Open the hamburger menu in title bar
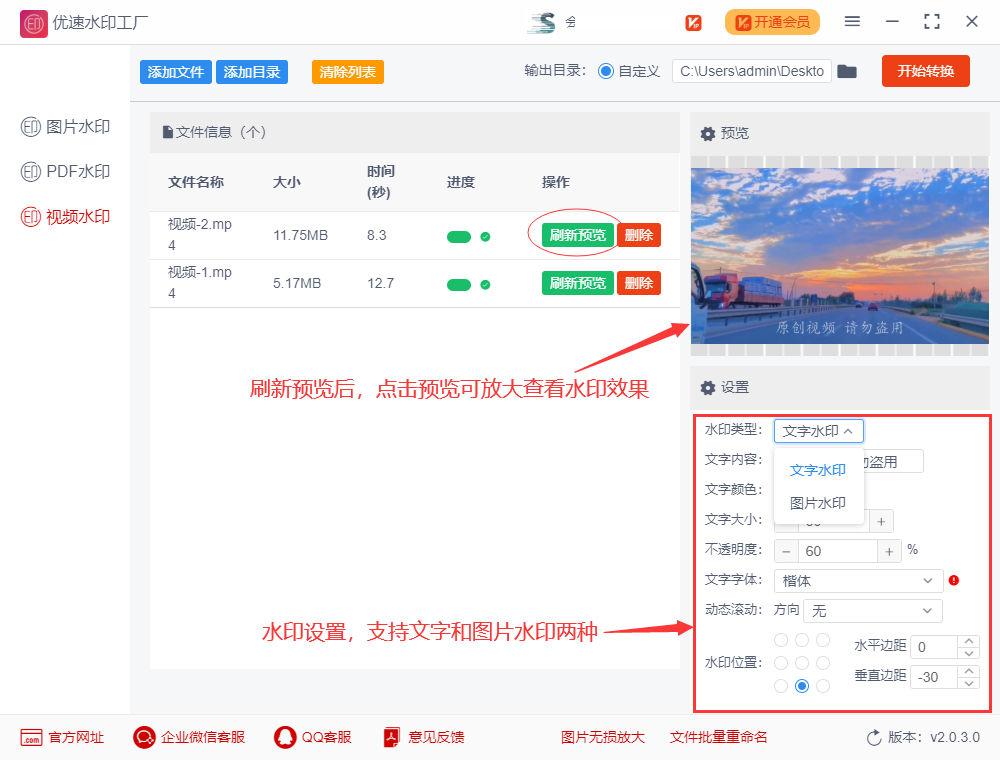1000x760 pixels. click(x=853, y=22)
